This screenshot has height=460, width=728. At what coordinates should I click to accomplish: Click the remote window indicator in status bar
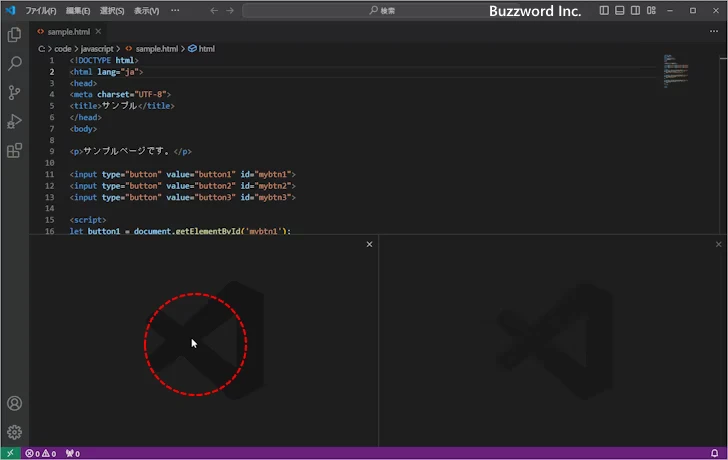point(10,453)
